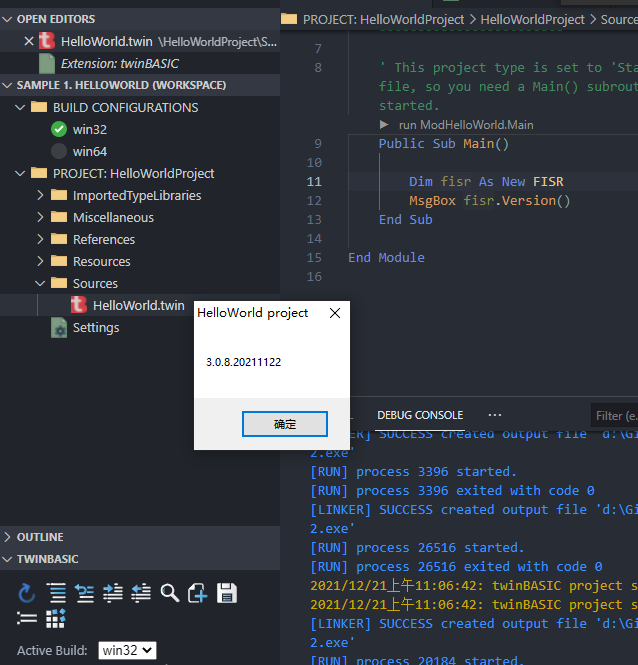Click console line 'process 3396 started.'
Viewport: 638px width, 665px height.
(x=413, y=472)
